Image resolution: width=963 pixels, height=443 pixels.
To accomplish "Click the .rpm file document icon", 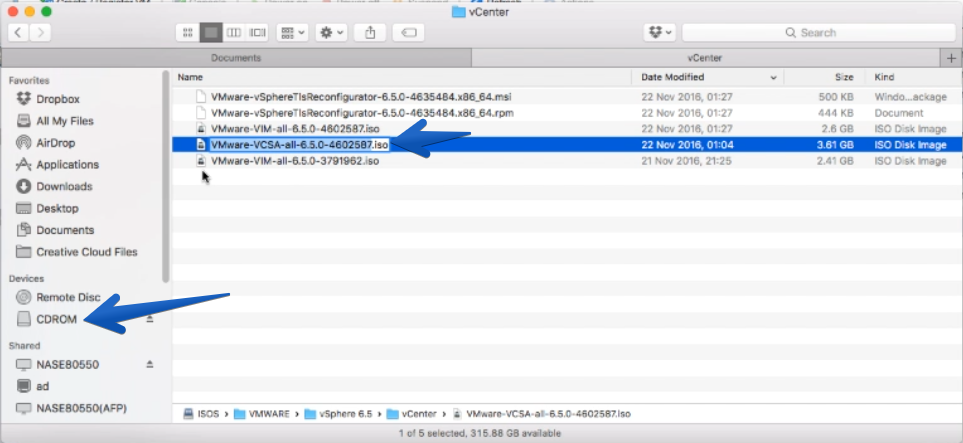I will (200, 113).
